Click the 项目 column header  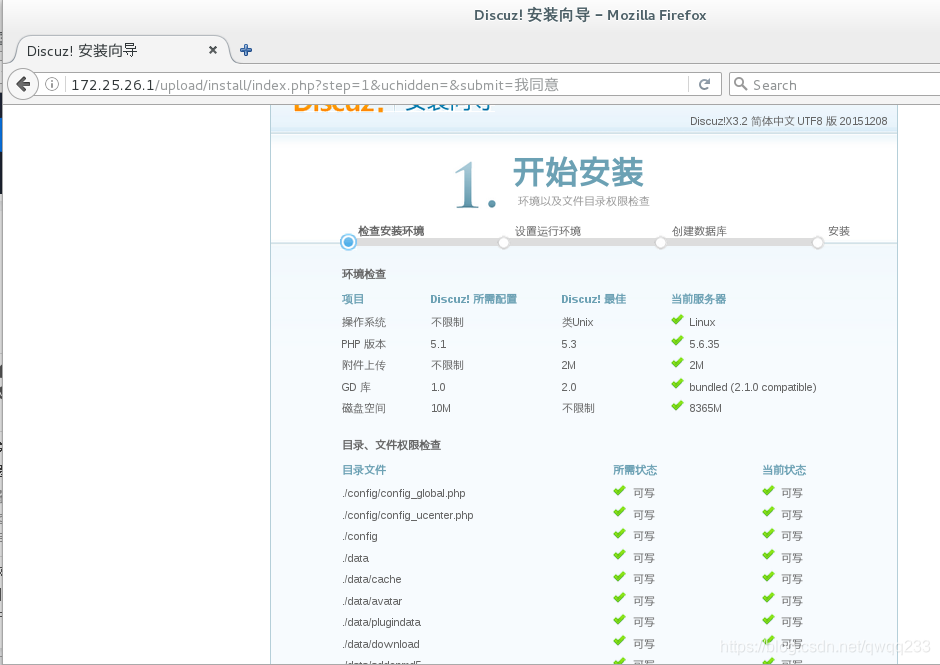pos(352,299)
